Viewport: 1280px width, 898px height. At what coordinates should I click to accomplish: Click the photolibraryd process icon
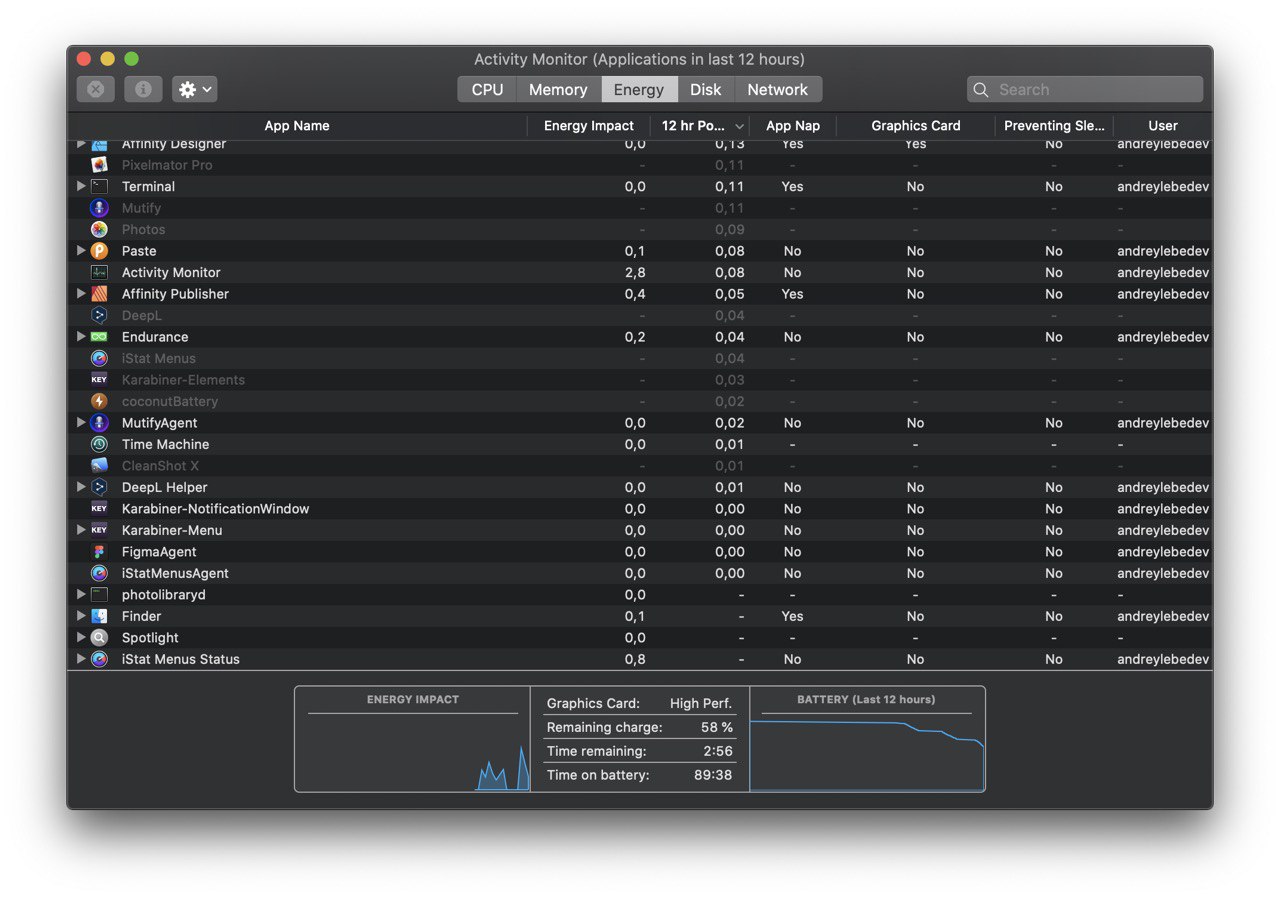[x=99, y=595]
